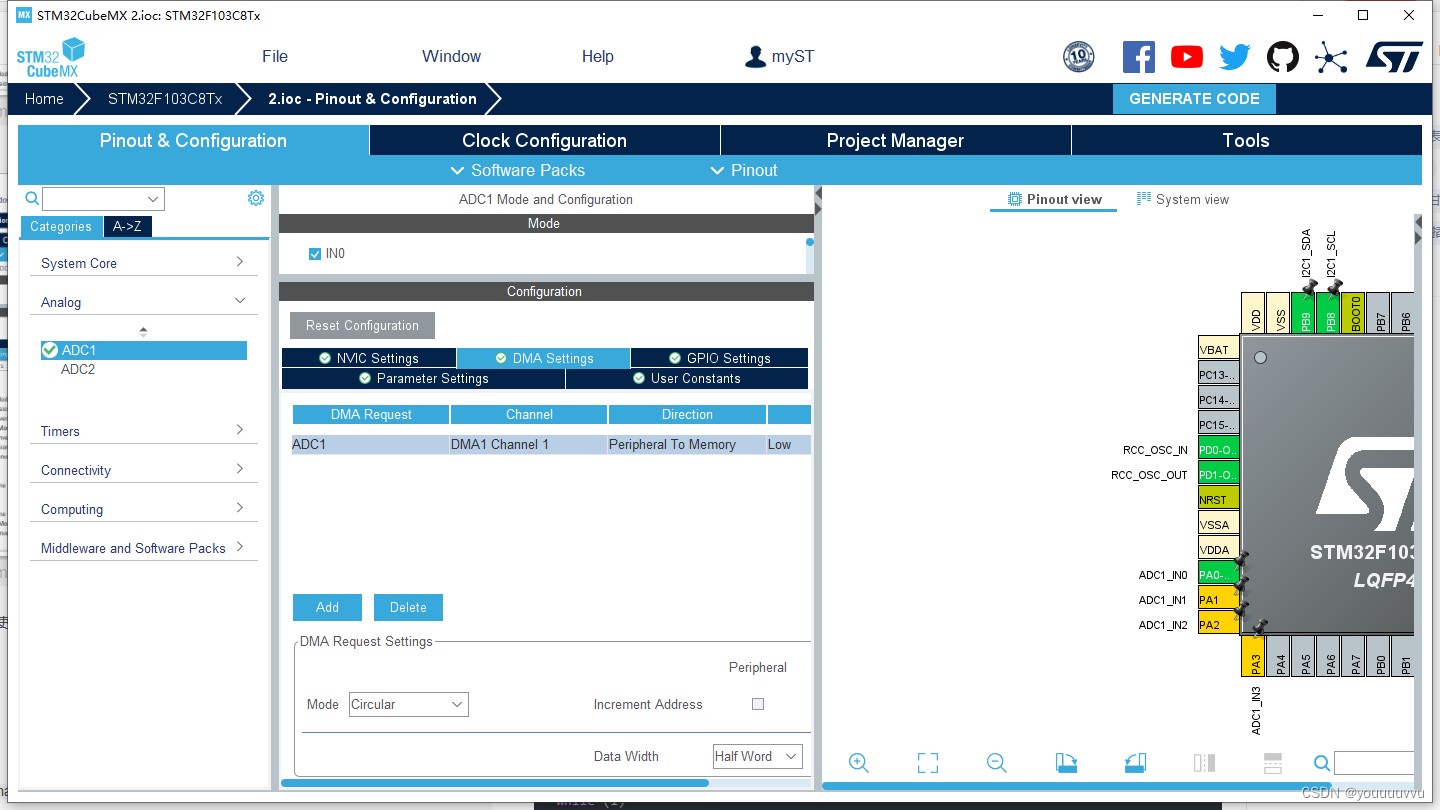Enable Peripheral Increment Address checkbox
Screen dimensions: 1440x810
pyautogui.click(x=758, y=704)
